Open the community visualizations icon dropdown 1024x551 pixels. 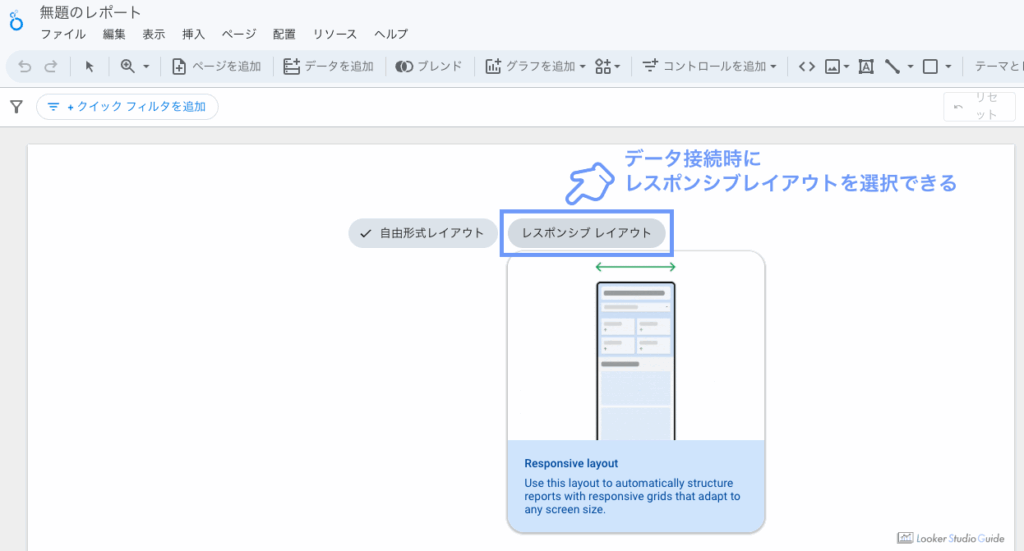click(607, 67)
